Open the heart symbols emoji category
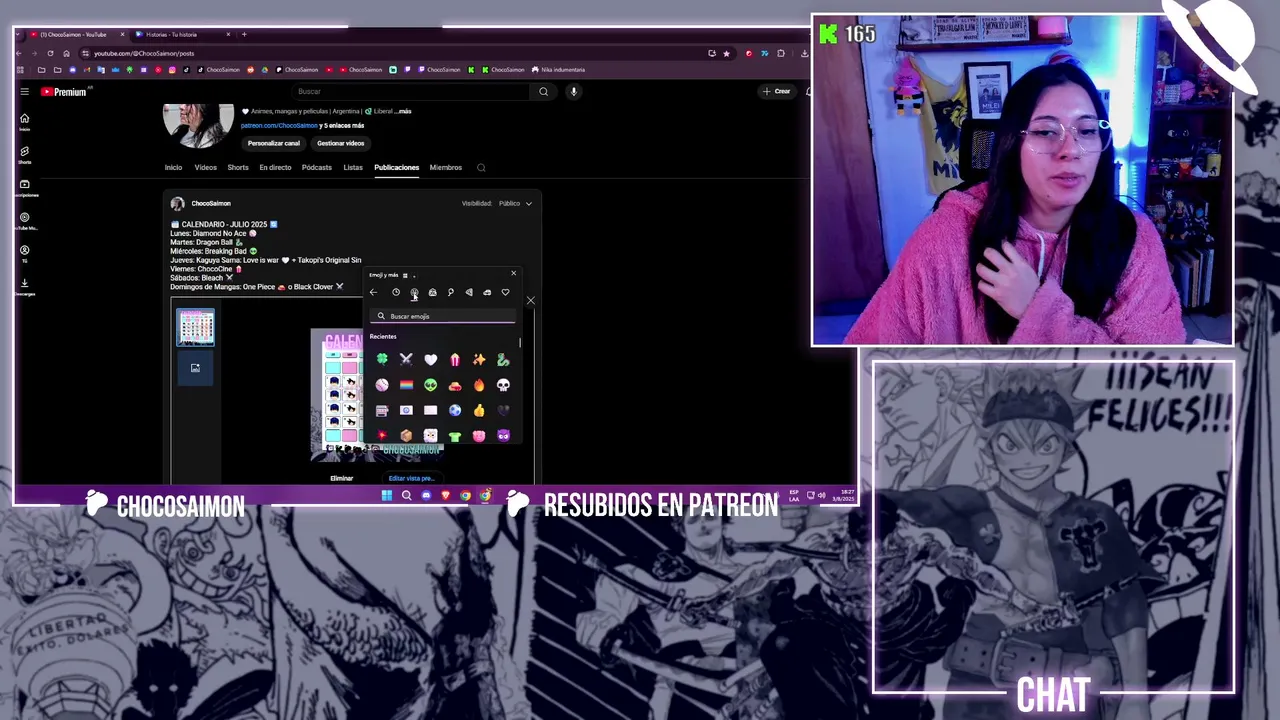This screenshot has width=1280, height=720. point(505,292)
